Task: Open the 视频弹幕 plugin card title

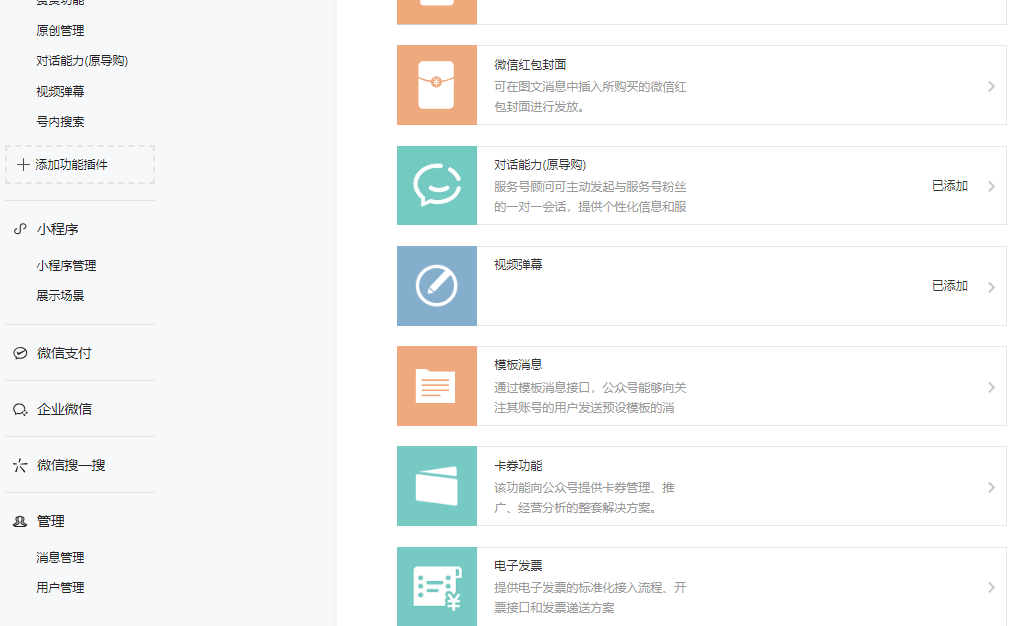Action: (518, 264)
